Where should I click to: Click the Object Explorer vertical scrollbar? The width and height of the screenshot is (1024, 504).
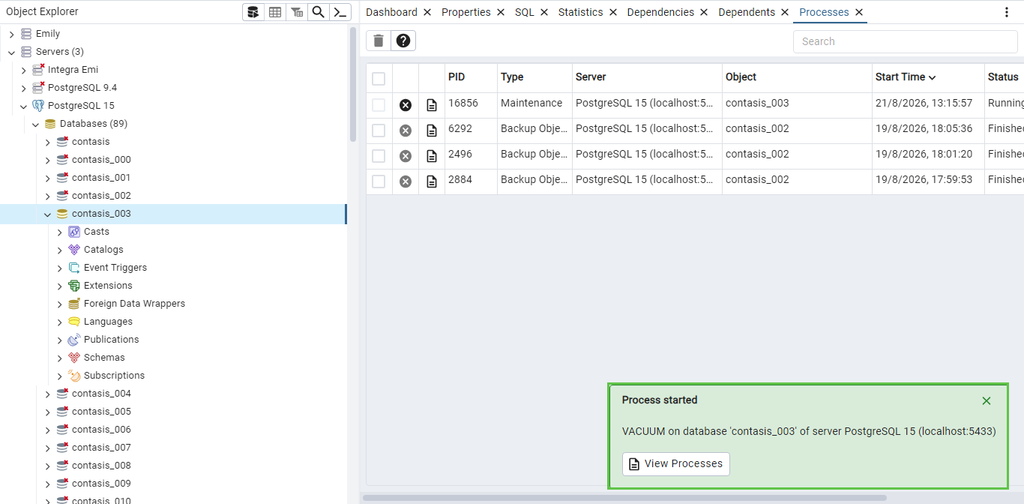353,84
